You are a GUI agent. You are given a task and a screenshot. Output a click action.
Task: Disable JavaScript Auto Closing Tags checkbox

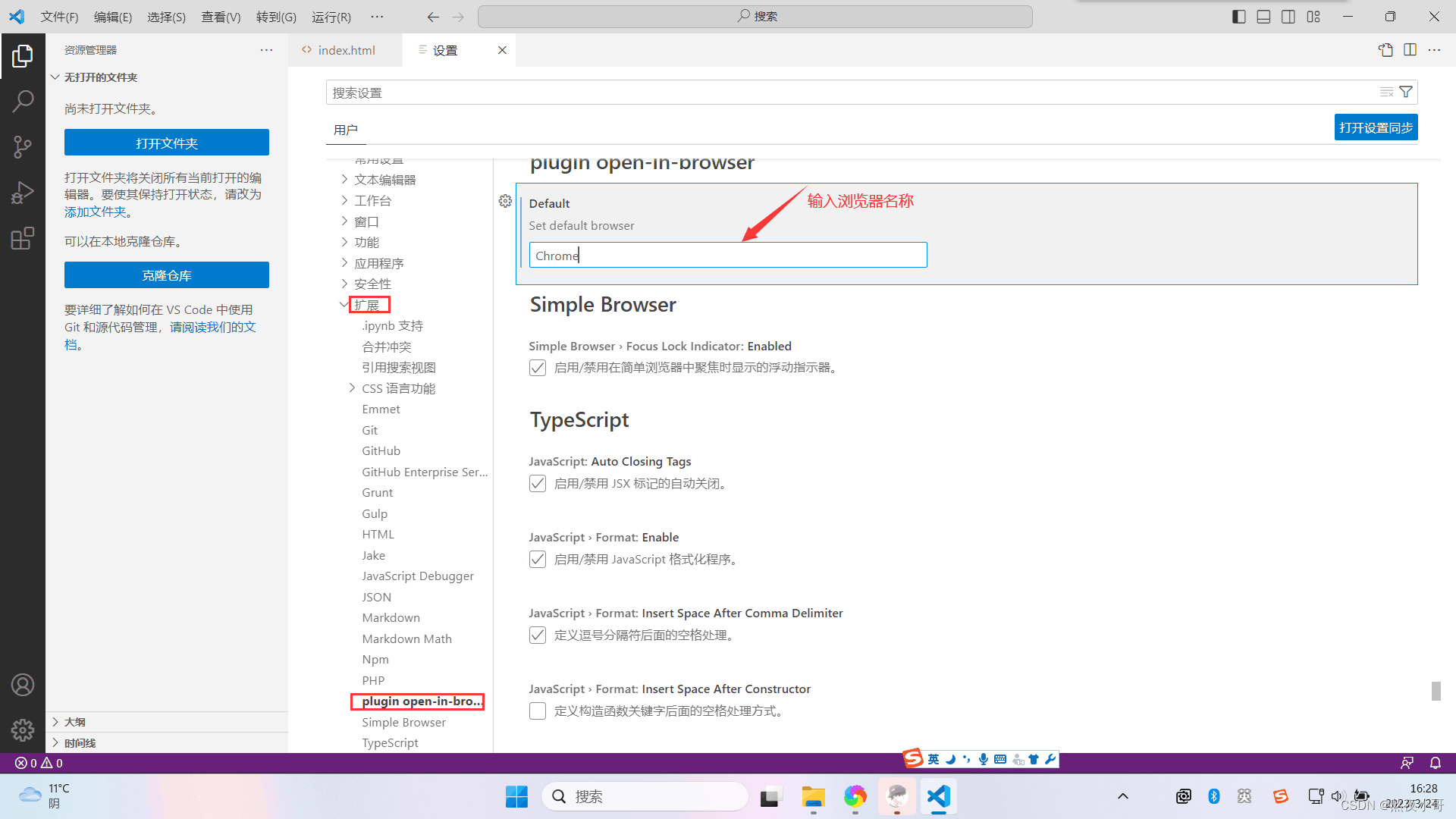click(x=538, y=483)
